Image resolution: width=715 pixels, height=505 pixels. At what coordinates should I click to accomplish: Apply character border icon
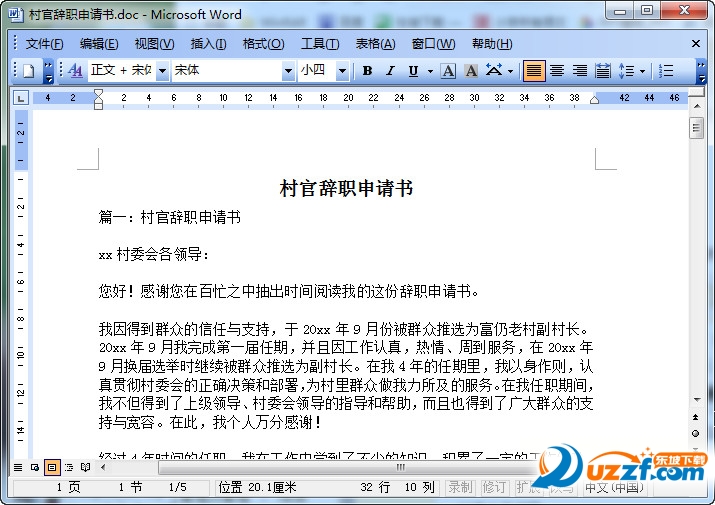(x=448, y=71)
